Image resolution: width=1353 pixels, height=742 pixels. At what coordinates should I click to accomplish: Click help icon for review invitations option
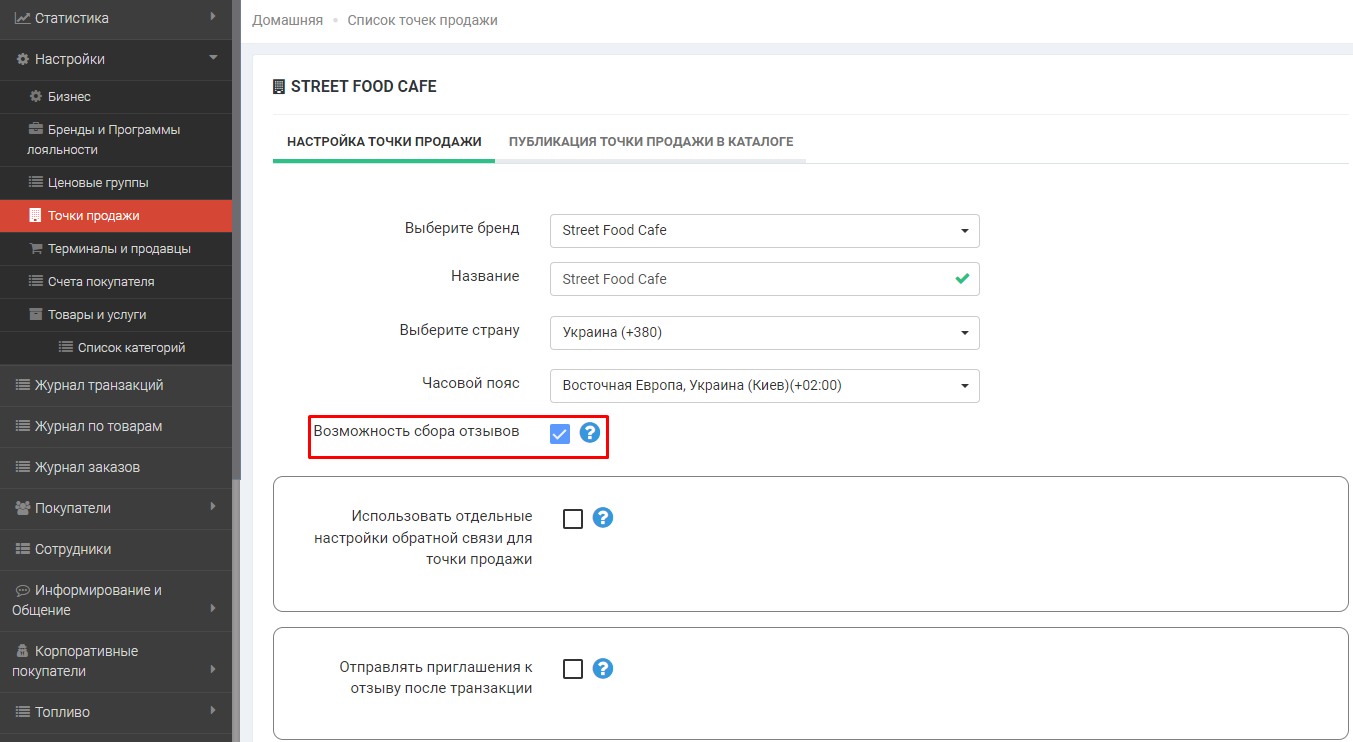(x=603, y=668)
